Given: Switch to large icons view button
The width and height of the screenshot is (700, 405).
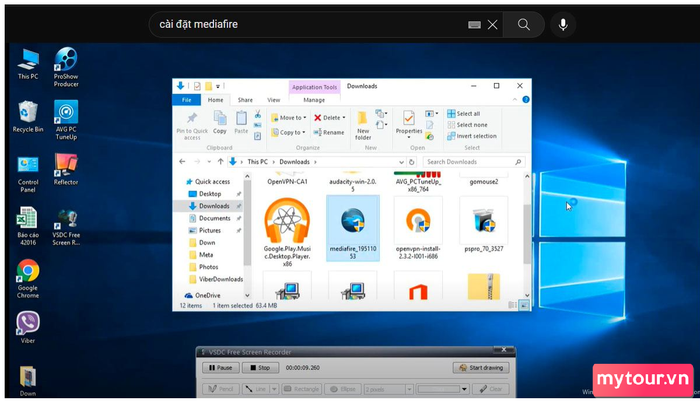Looking at the screenshot, I should [524, 305].
